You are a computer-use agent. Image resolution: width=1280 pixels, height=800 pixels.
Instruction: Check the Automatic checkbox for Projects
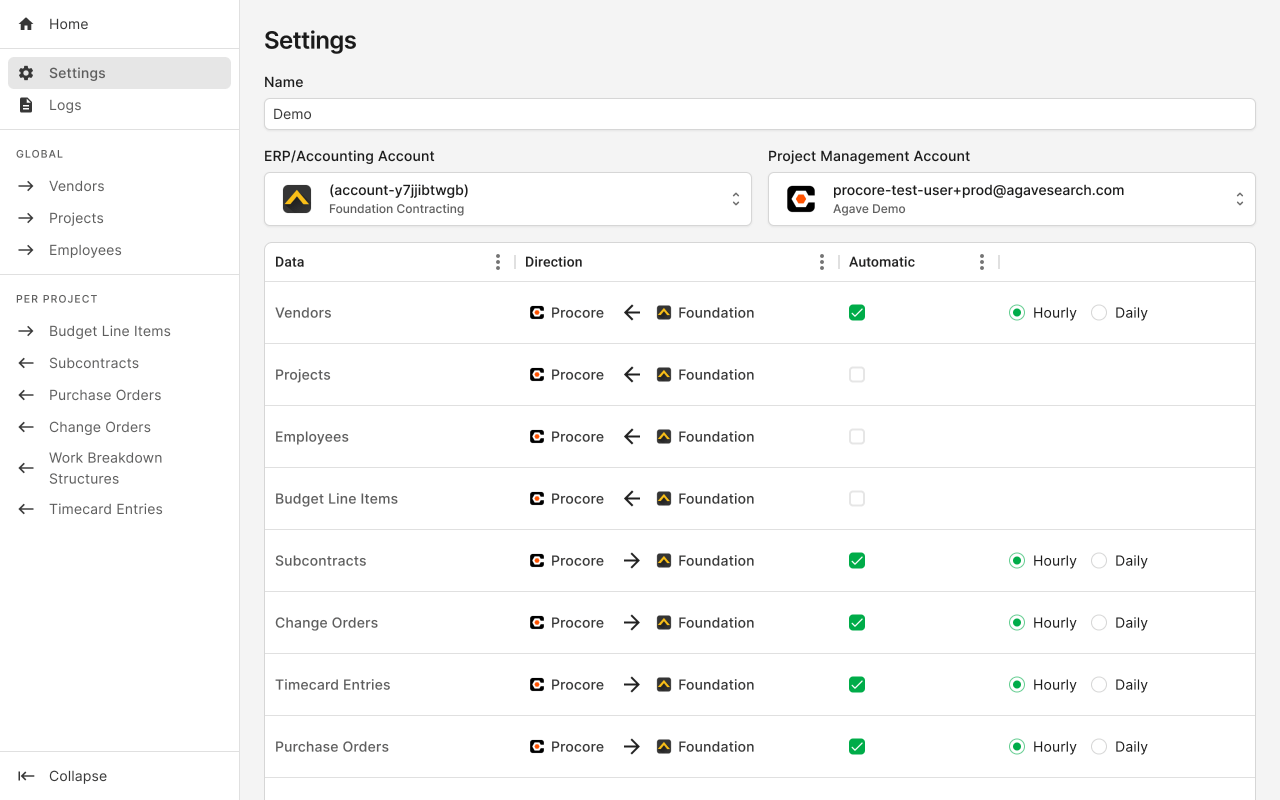tap(857, 375)
